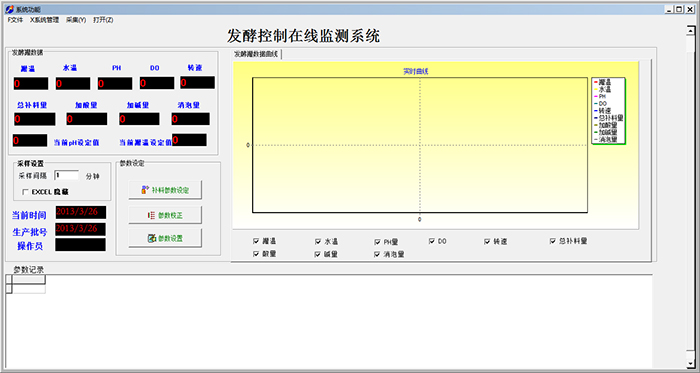Open the X系统管理 menu
Viewport: 700px width, 373px height.
coord(44,20)
